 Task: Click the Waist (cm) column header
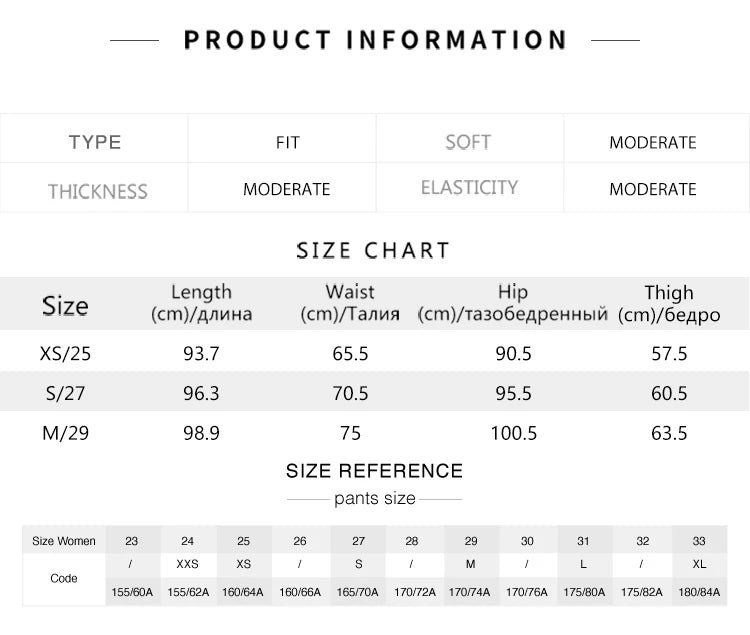click(350, 303)
